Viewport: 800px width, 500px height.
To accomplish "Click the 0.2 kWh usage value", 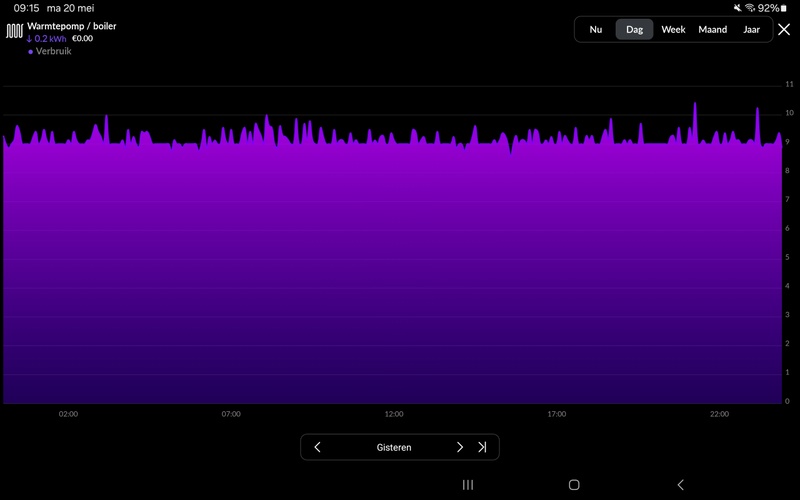I will pyautogui.click(x=46, y=39).
